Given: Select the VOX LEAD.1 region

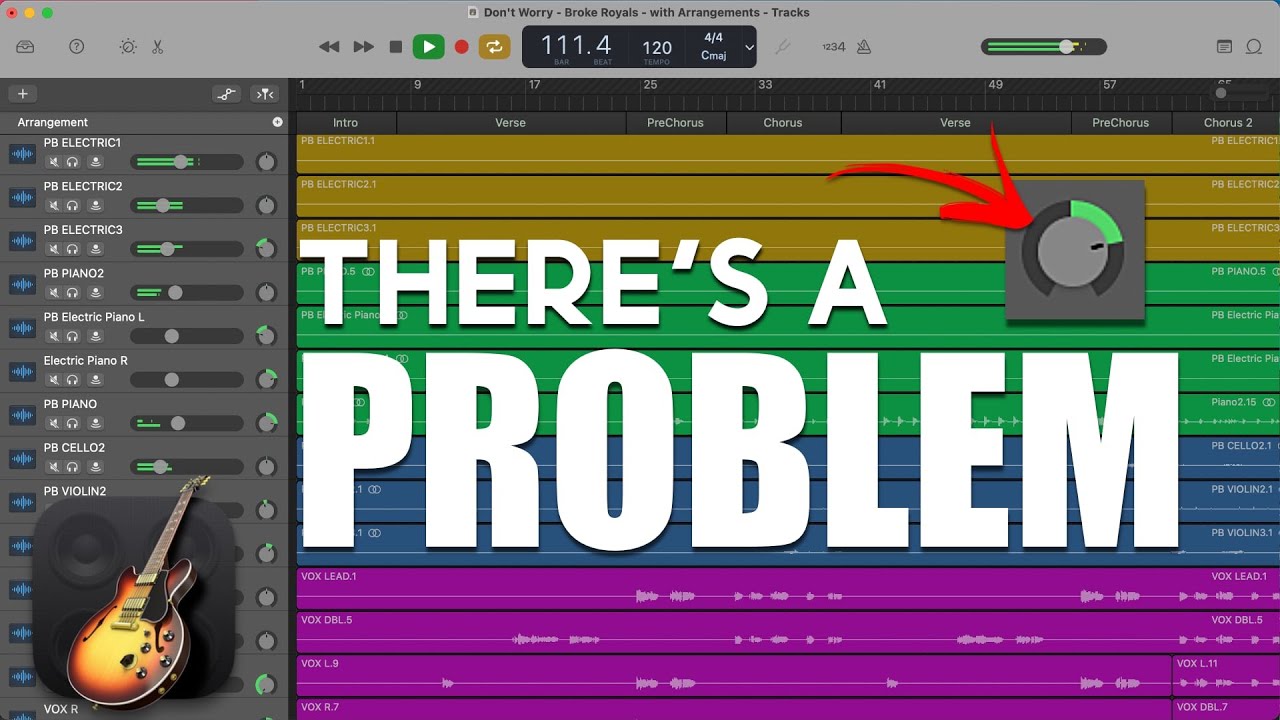Looking at the screenshot, I should [788, 589].
